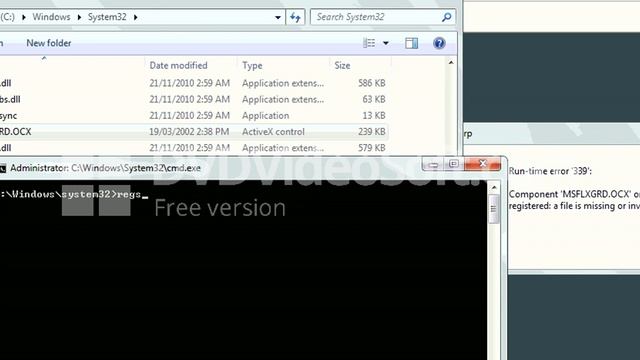The width and height of the screenshot is (640, 360).
Task: Minimize the cmd.exe window
Action: pyautogui.click(x=433, y=164)
